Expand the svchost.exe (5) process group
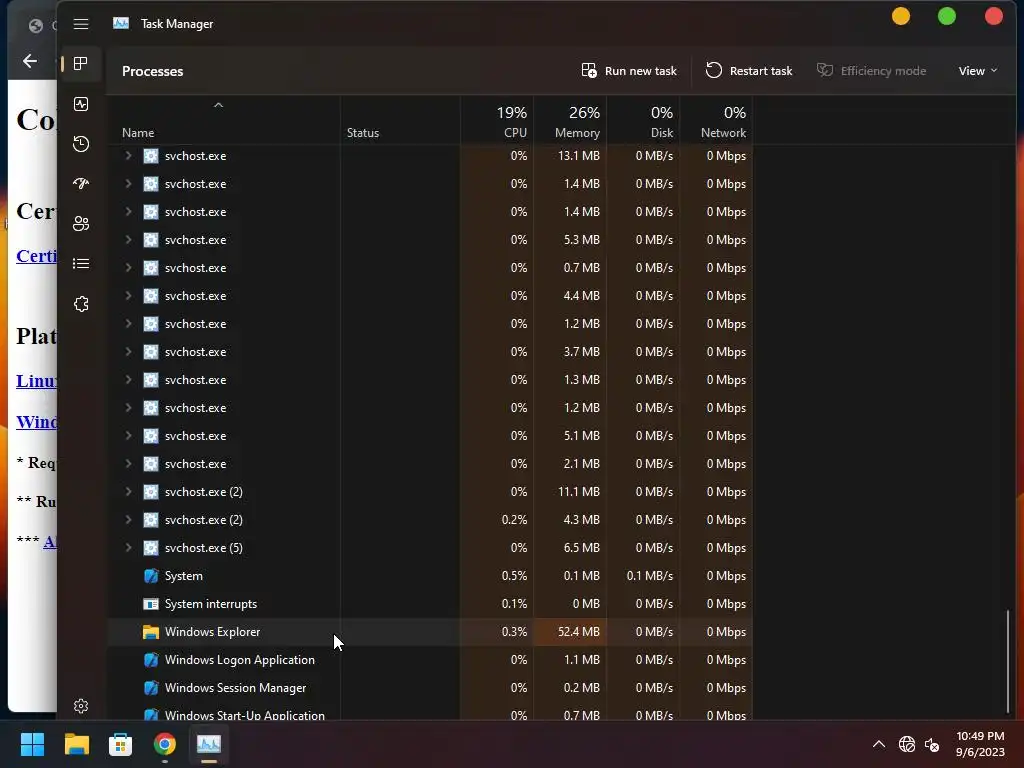 [x=129, y=548]
